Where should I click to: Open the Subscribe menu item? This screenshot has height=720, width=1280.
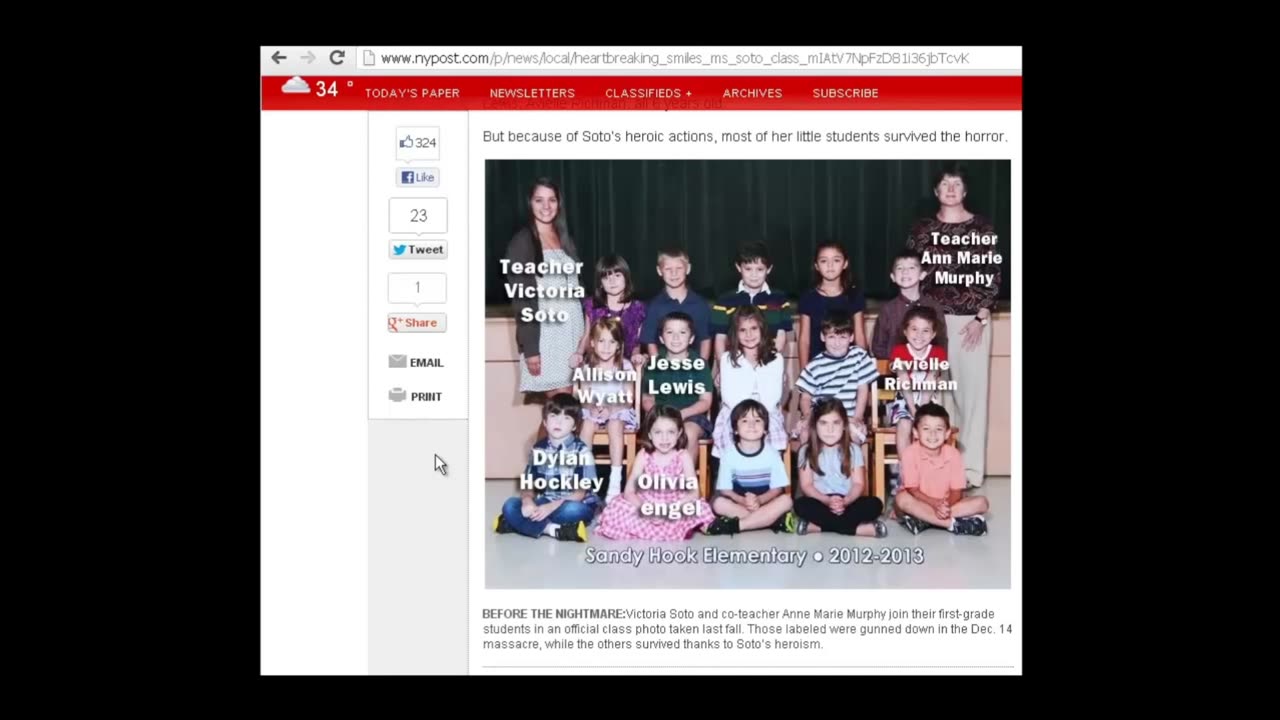tap(845, 93)
